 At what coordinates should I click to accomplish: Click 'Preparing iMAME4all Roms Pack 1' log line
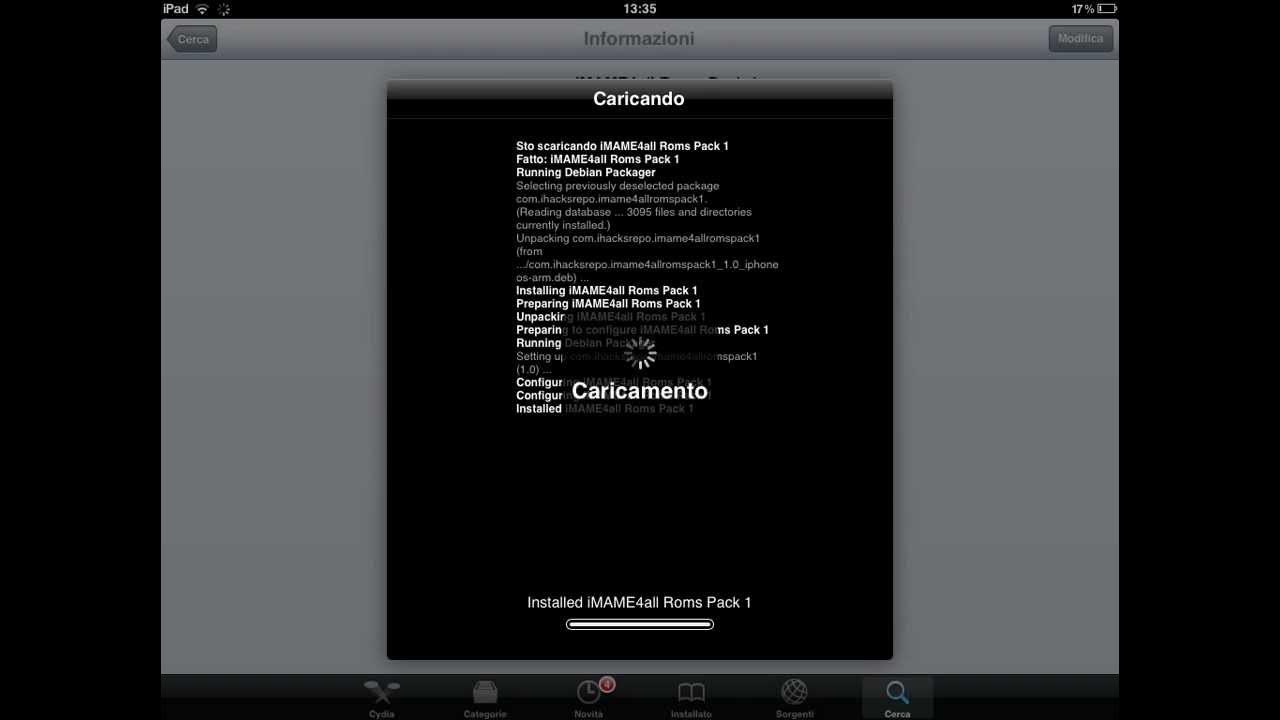click(608, 303)
